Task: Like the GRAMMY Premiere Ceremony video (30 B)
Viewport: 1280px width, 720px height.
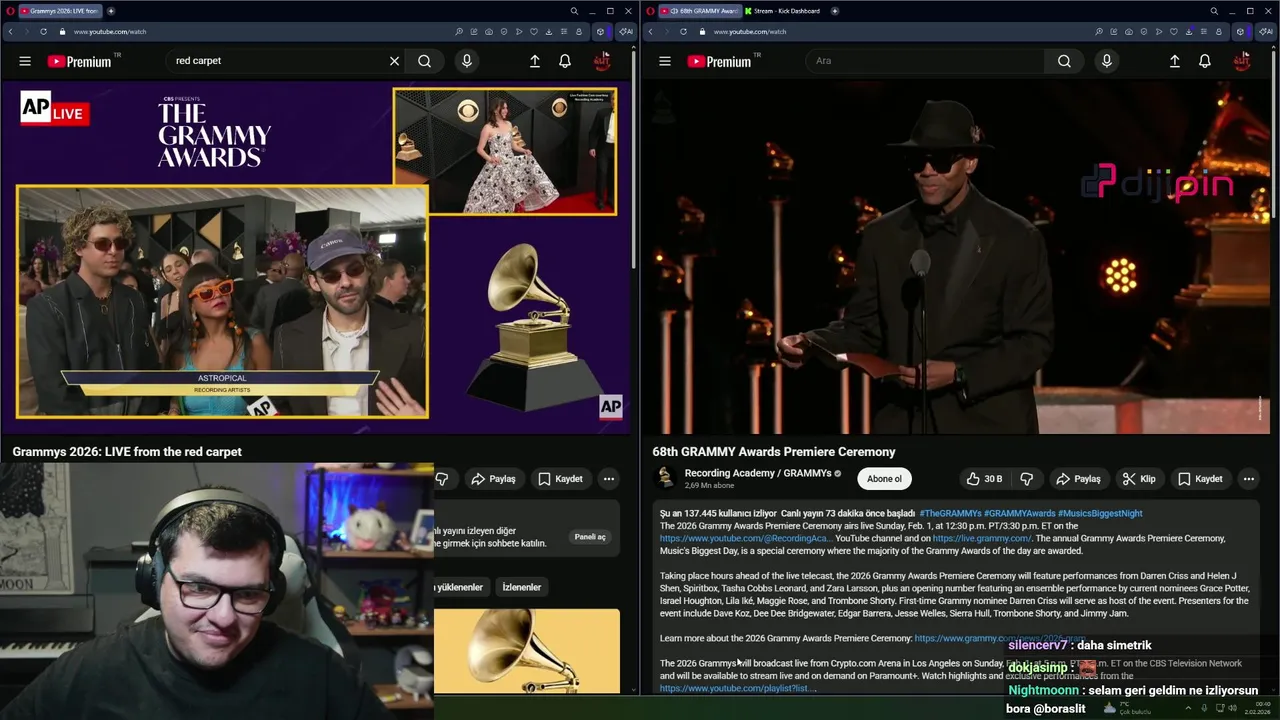Action: (x=984, y=479)
